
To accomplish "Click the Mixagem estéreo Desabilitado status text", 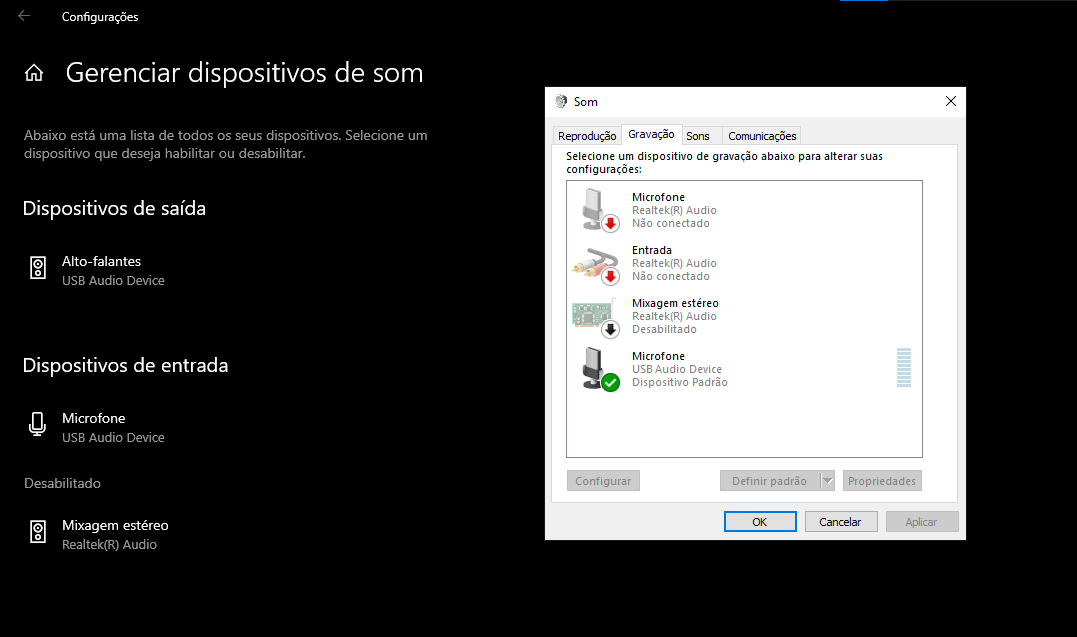I will 664,329.
